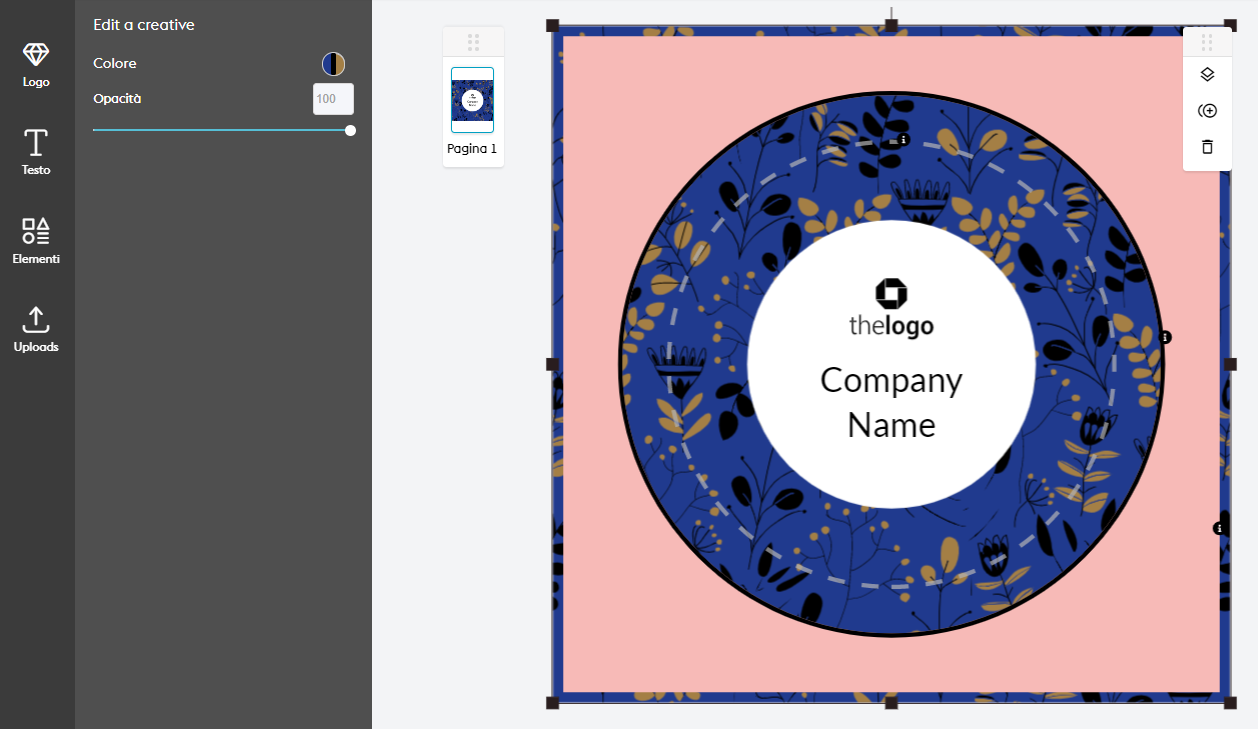The width and height of the screenshot is (1258, 729).
Task: Open the Colore color swatch
Action: [333, 64]
